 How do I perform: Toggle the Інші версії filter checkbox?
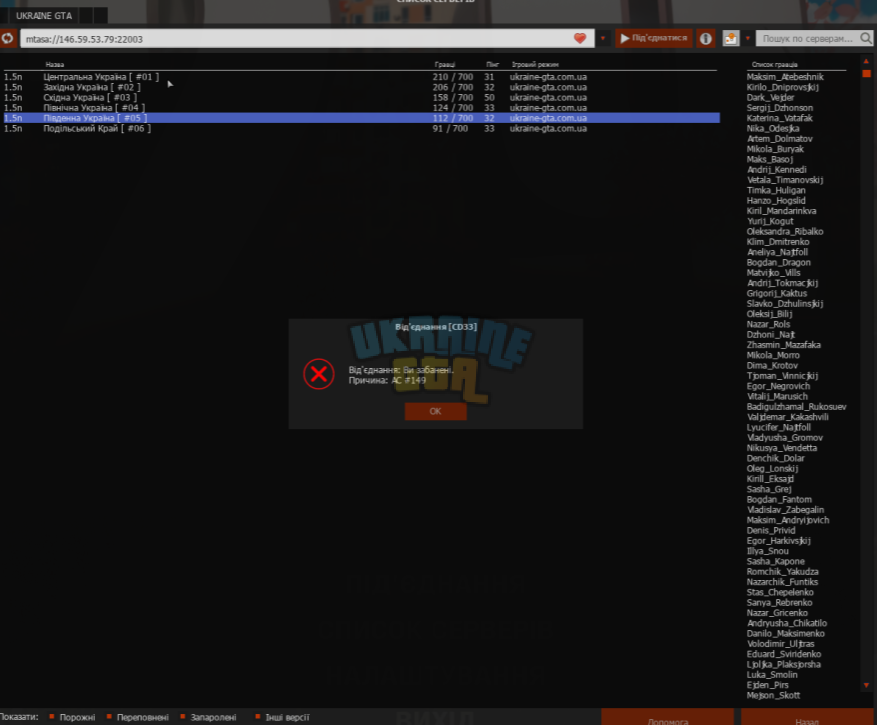(x=258, y=717)
